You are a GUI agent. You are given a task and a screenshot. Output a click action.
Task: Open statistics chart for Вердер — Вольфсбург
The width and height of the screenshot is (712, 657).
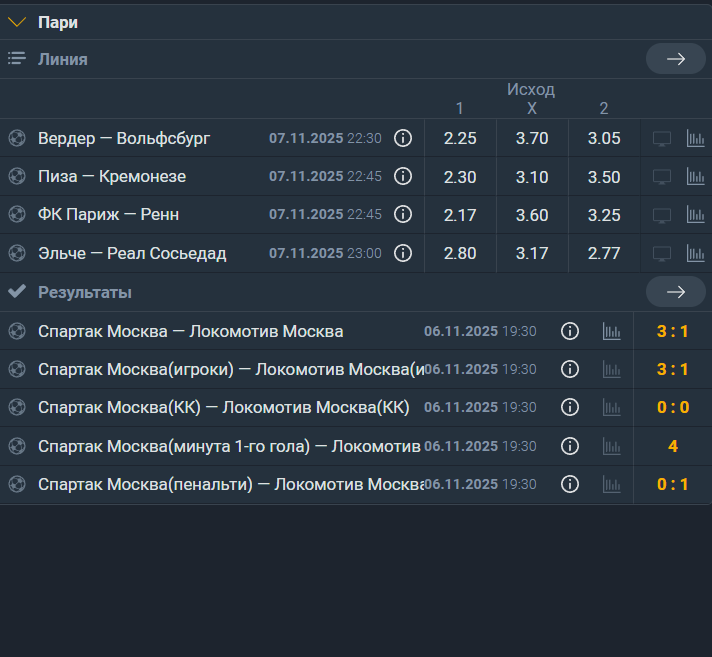[695, 139]
